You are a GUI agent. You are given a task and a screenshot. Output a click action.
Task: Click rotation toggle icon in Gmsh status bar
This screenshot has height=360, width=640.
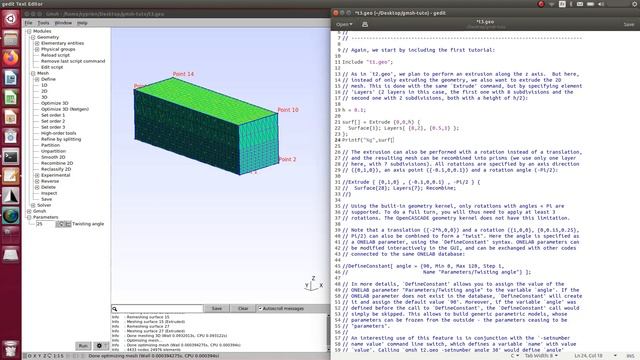[x=50, y=356]
